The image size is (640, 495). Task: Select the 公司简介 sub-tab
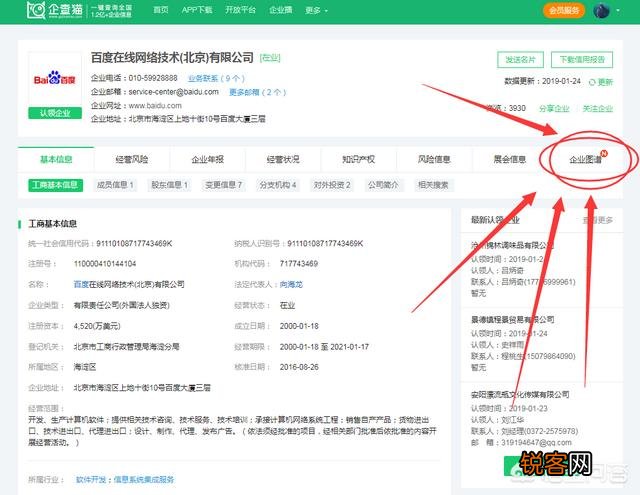point(383,185)
